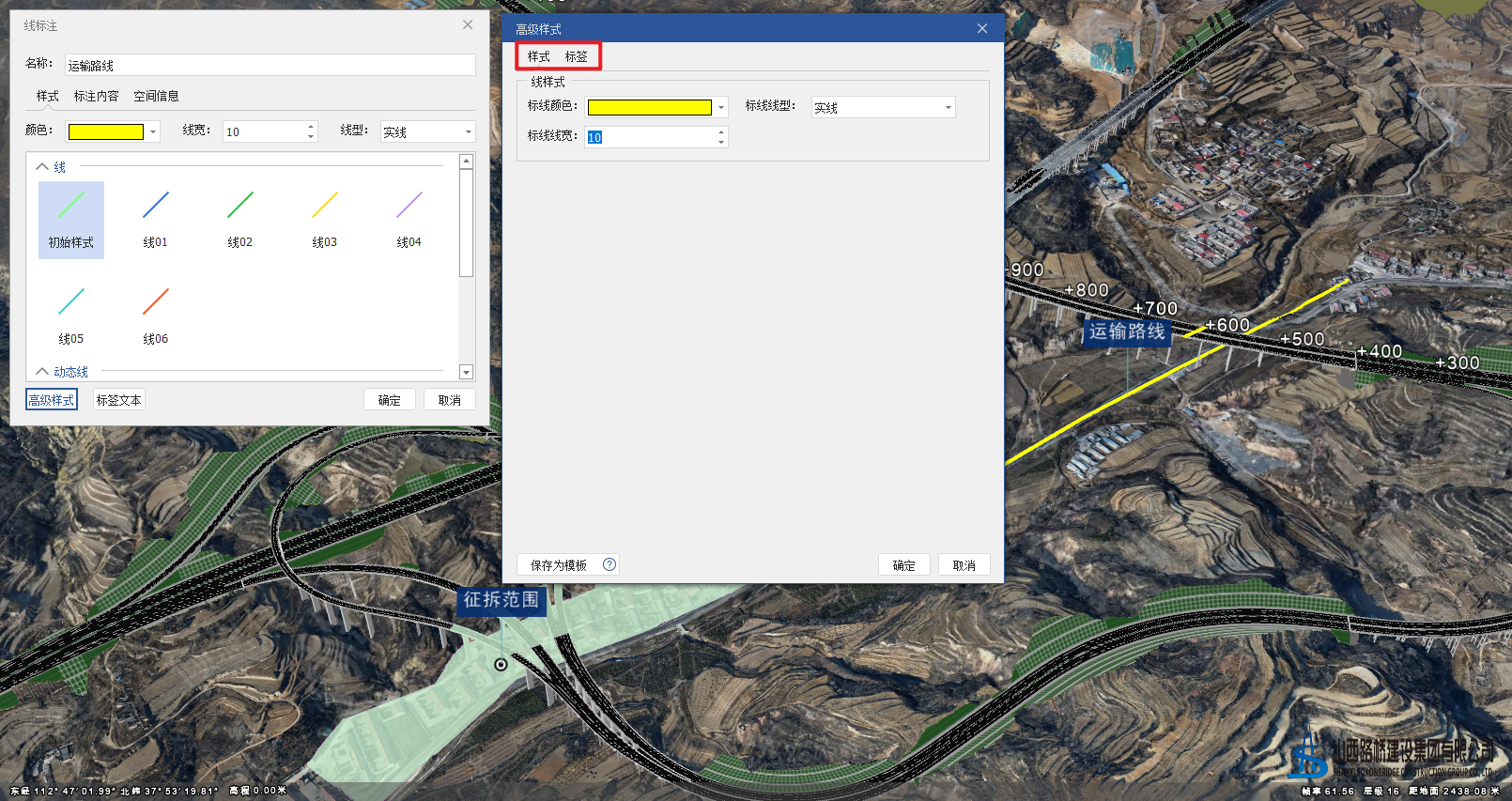Select the 初始样式 default line style
Image resolution: width=1512 pixels, height=801 pixels.
point(71,218)
